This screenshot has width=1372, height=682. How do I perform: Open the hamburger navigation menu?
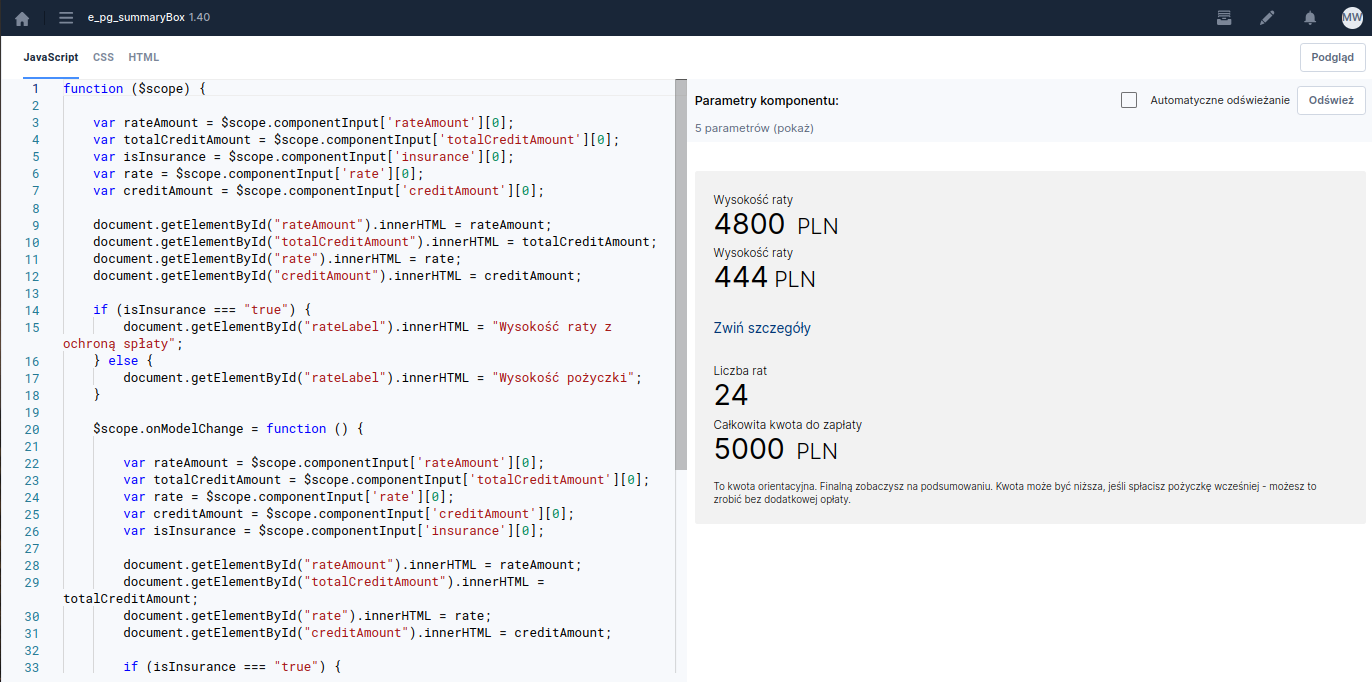click(x=66, y=18)
